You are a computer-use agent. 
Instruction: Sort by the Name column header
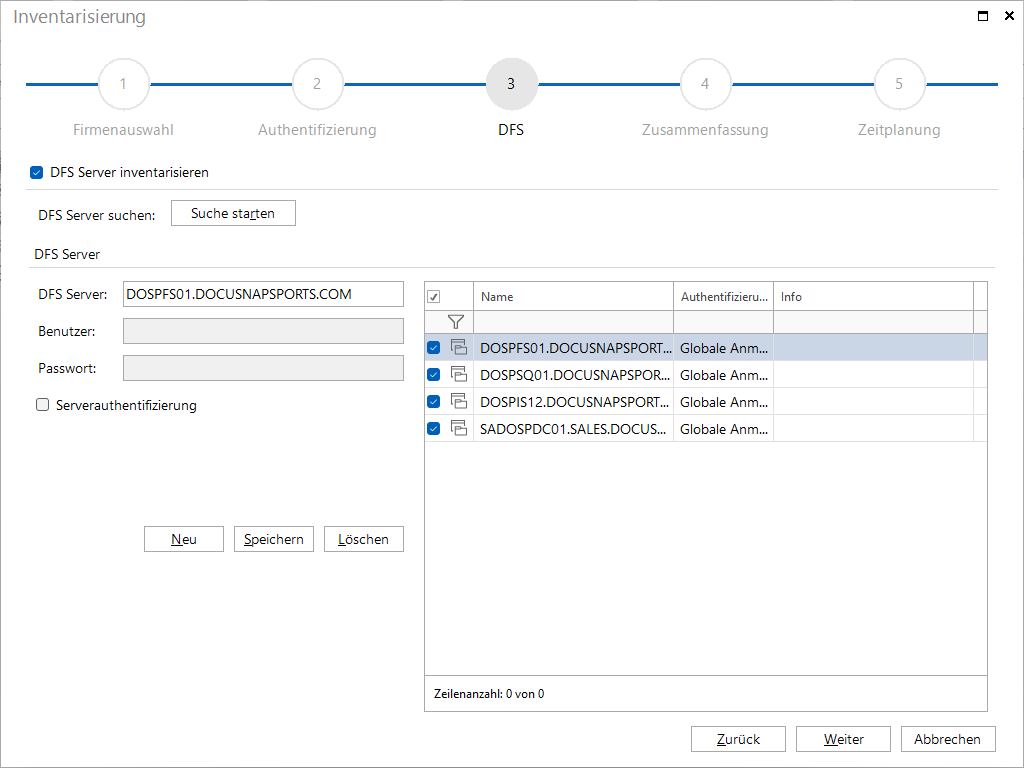coord(573,296)
